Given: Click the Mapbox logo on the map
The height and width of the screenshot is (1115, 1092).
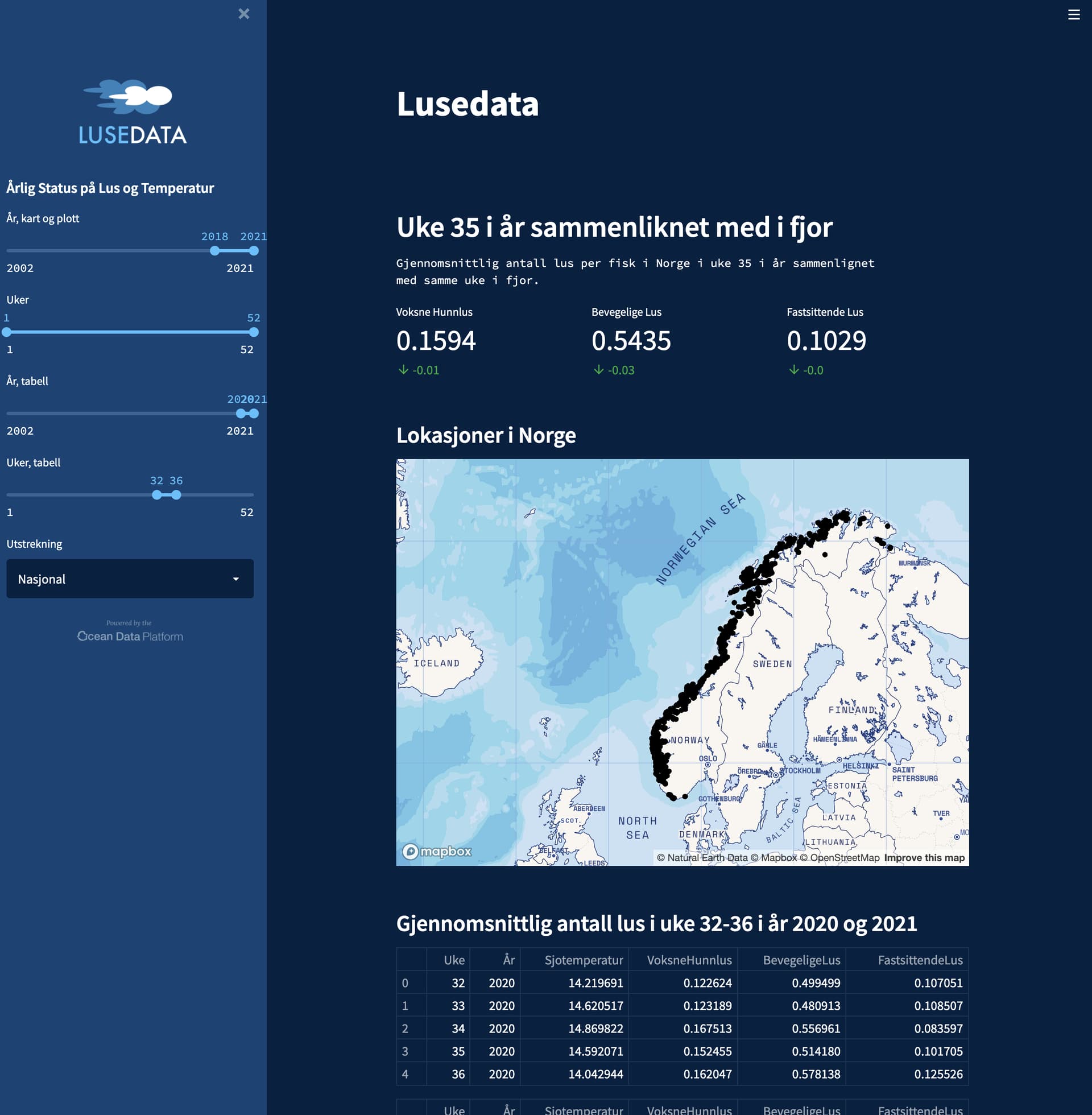Looking at the screenshot, I should pyautogui.click(x=436, y=851).
